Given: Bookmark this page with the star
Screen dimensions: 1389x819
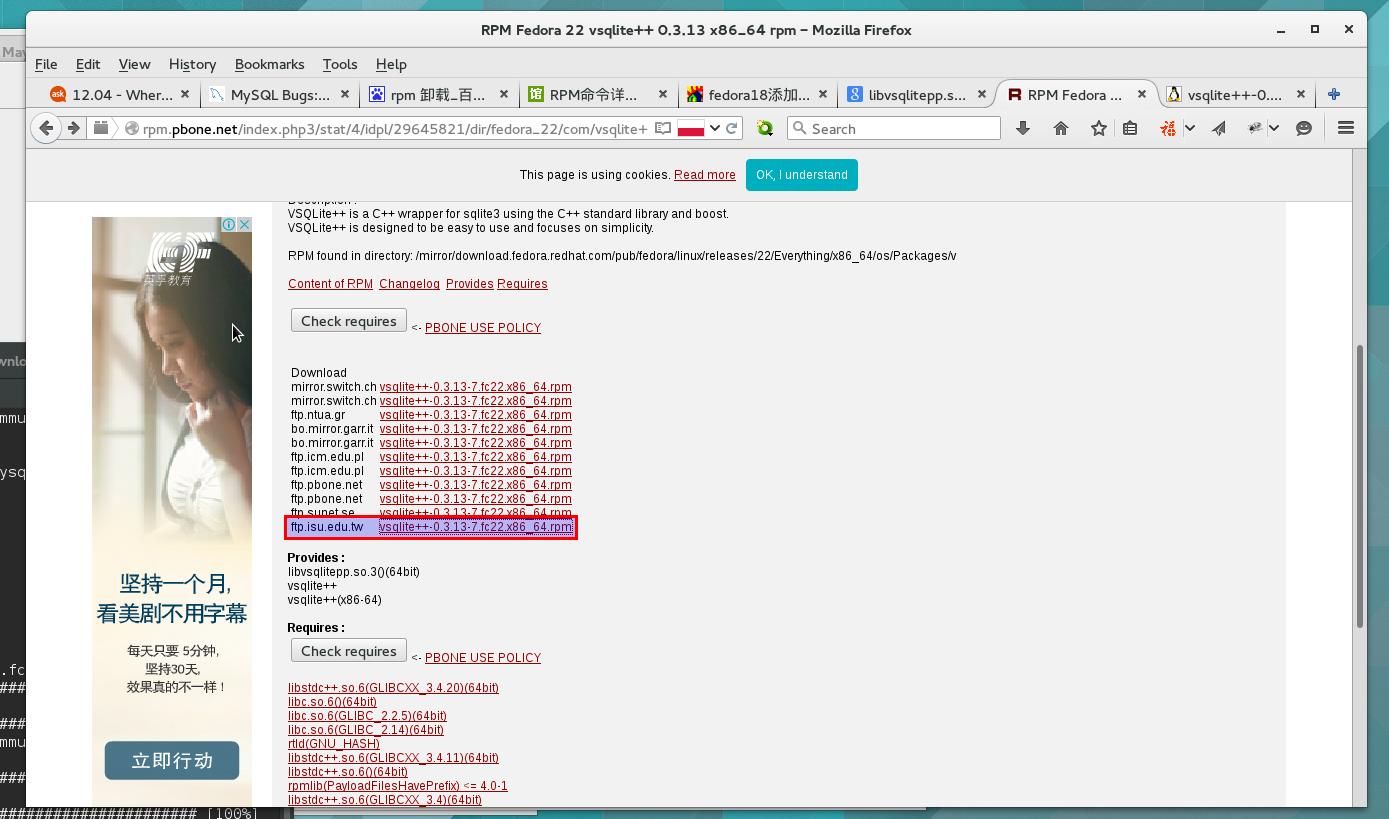Looking at the screenshot, I should coord(1099,128).
